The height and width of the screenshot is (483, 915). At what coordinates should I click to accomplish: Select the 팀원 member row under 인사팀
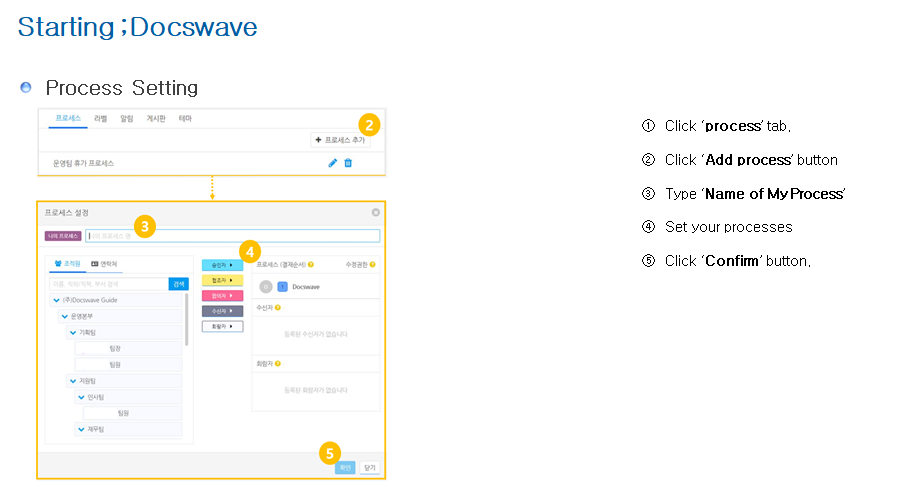click(132, 413)
